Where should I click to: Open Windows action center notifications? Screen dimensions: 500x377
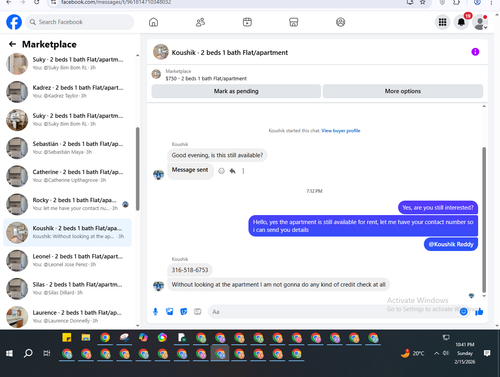[487, 353]
